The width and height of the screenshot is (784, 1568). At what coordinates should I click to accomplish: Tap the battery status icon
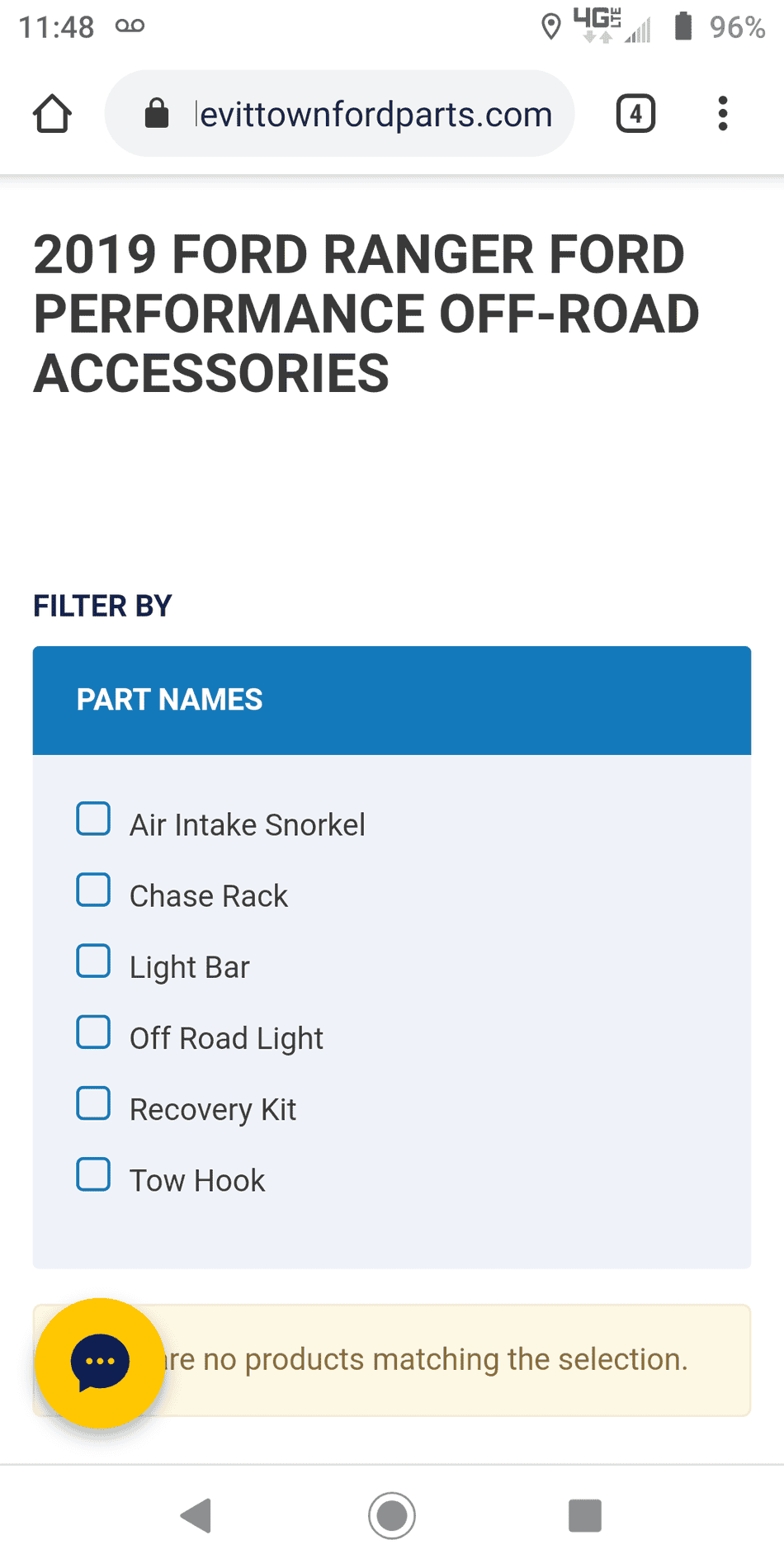click(683, 26)
